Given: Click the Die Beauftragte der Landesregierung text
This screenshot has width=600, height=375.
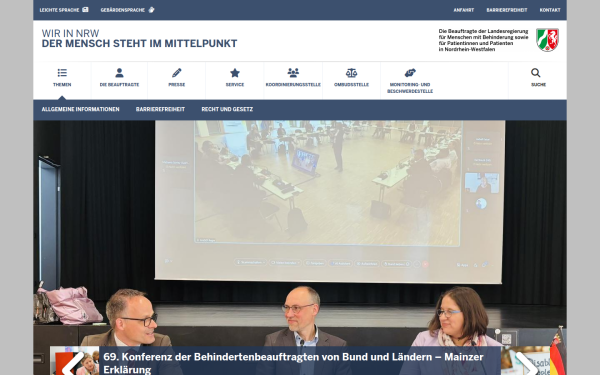Looking at the screenshot, I should (x=483, y=40).
